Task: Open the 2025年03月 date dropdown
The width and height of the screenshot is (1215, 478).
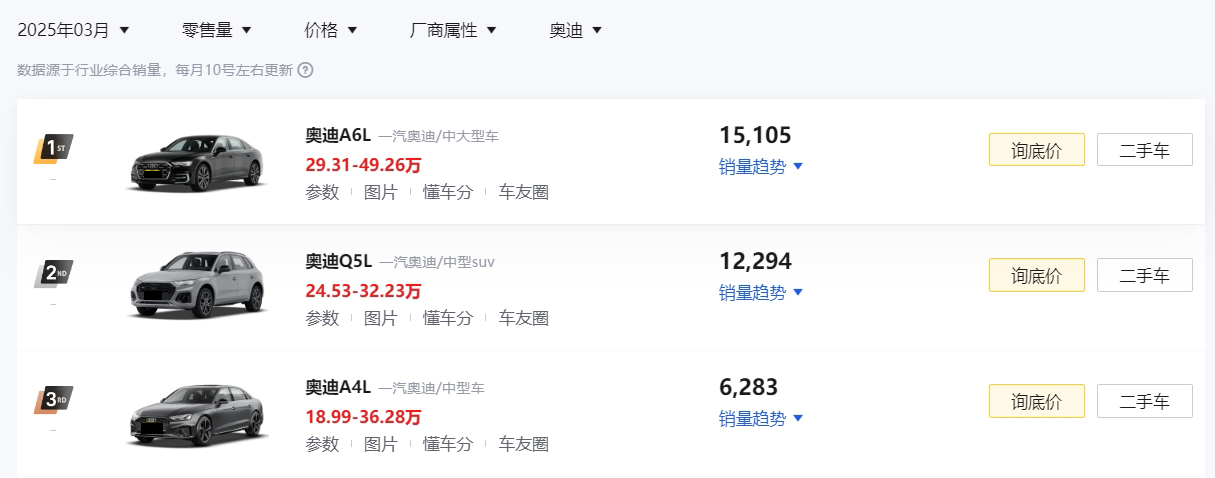Action: [74, 30]
